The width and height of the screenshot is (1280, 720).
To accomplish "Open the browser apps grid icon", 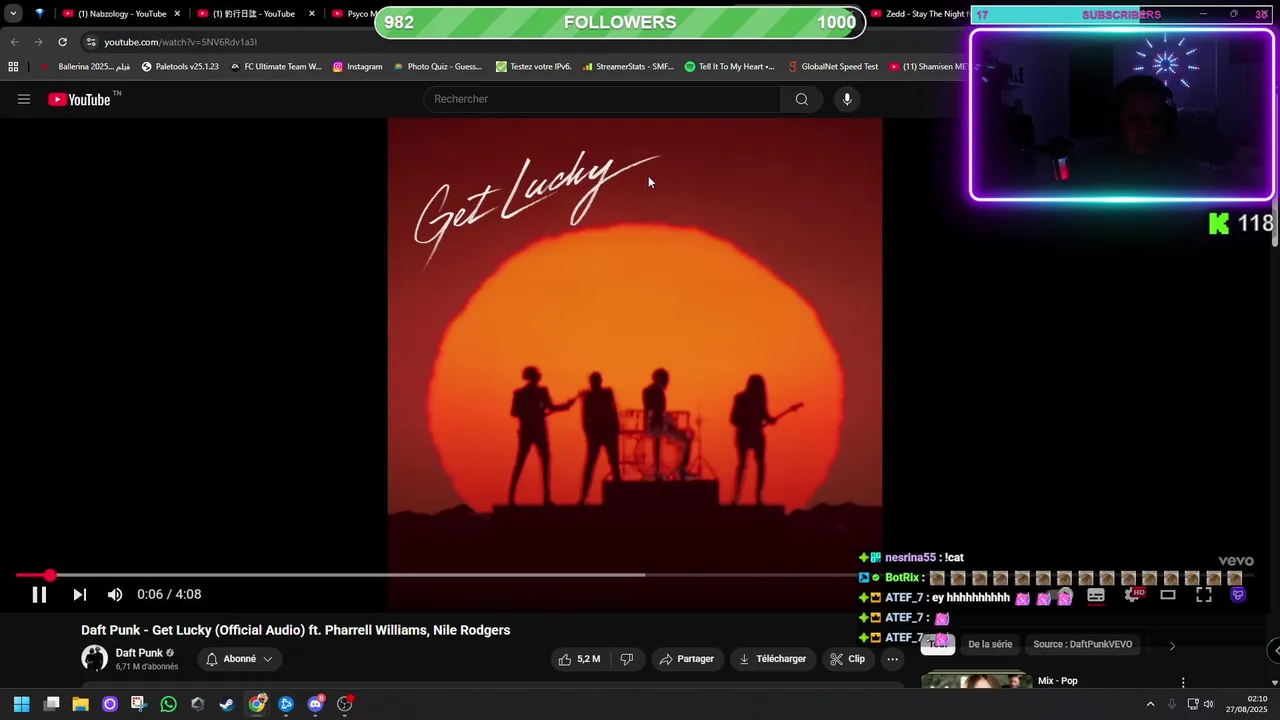I will click(x=13, y=67).
